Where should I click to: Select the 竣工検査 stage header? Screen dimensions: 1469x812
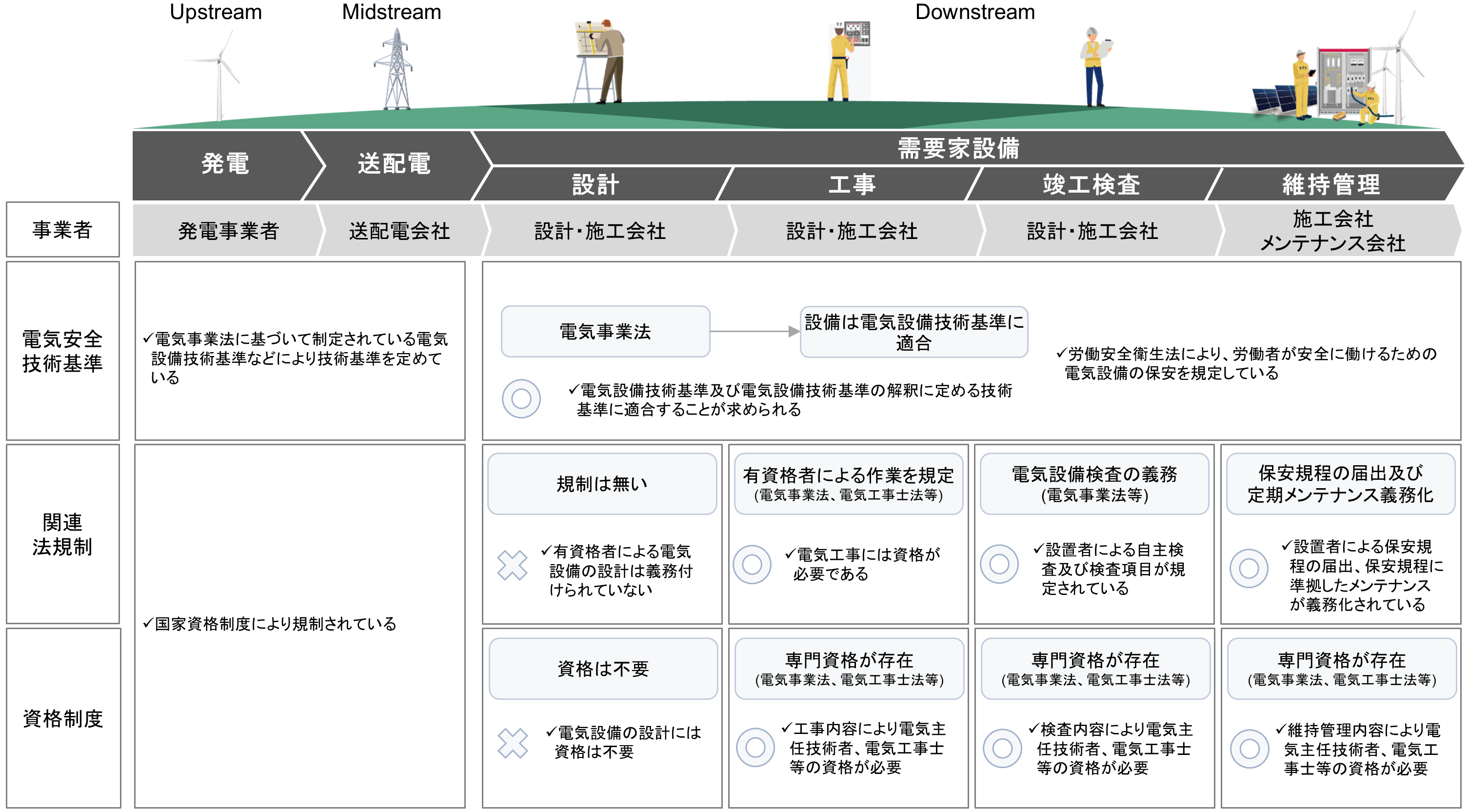[x=1091, y=185]
